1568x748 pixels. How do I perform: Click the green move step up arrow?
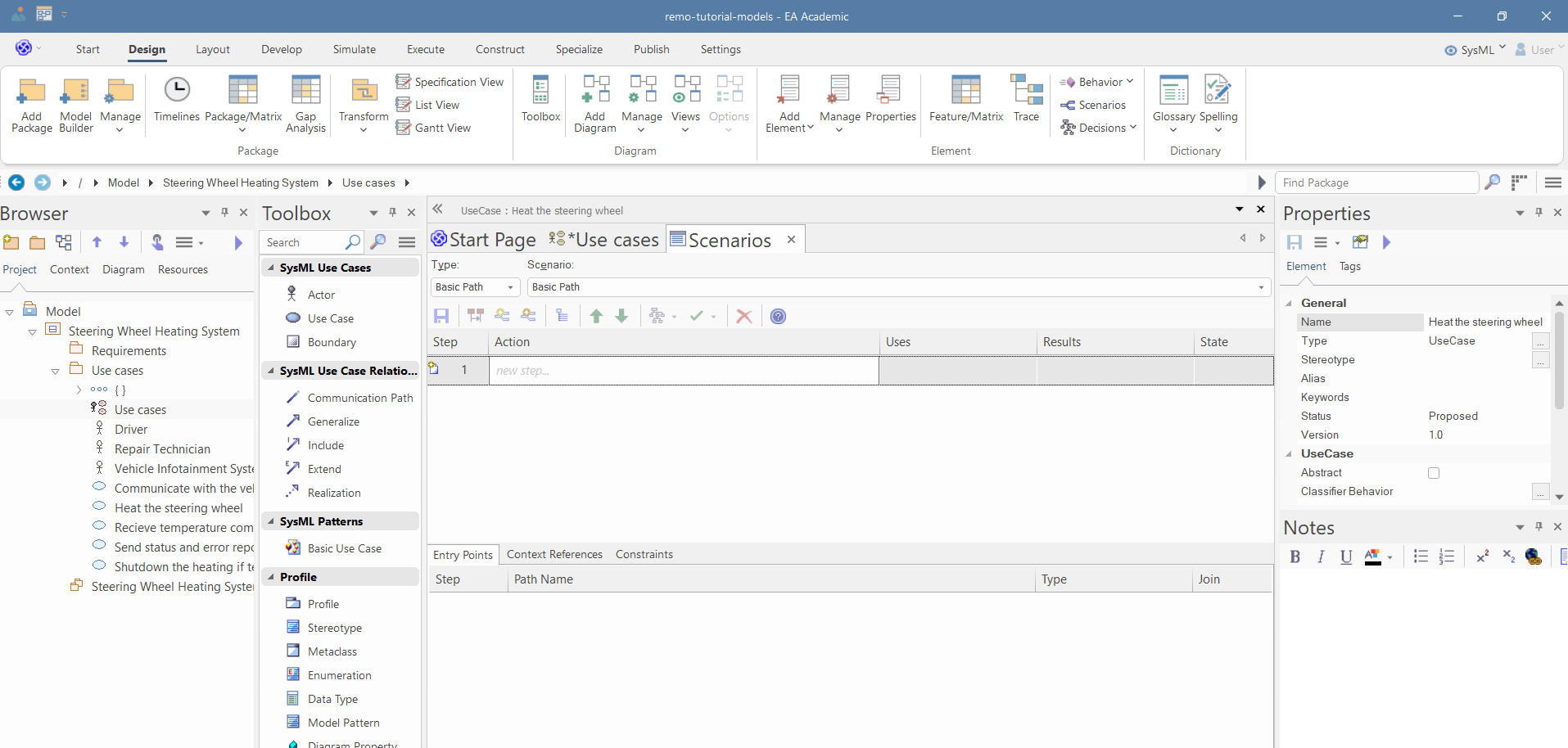pyautogui.click(x=596, y=317)
